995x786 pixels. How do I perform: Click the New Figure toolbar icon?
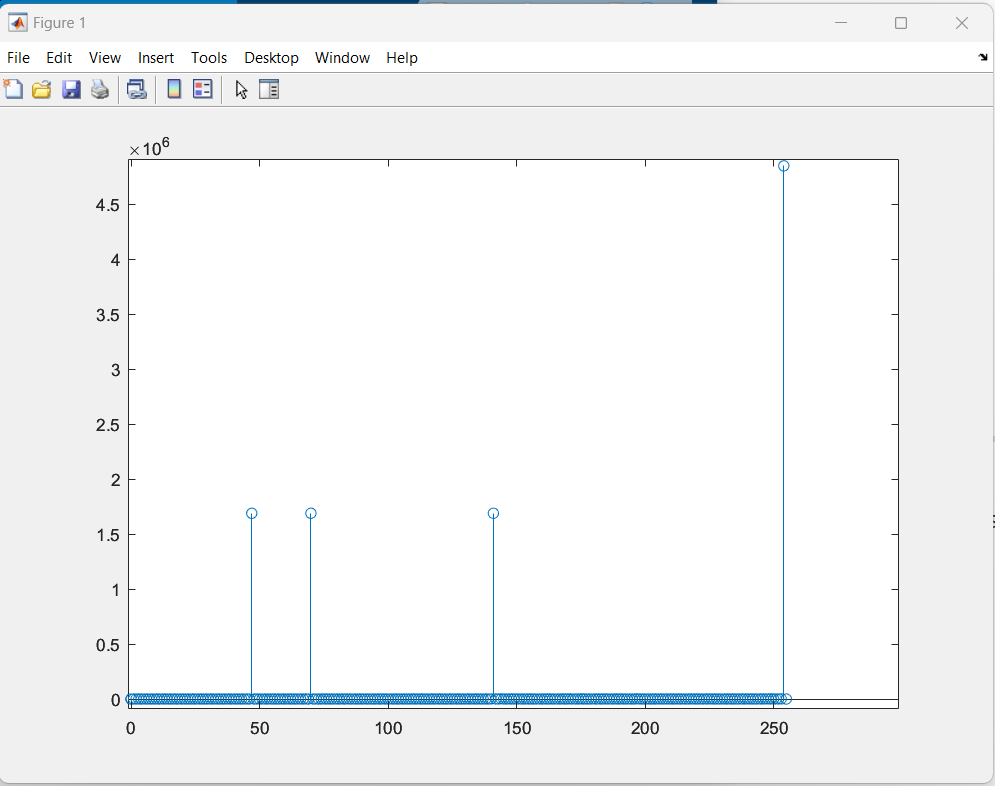13,89
